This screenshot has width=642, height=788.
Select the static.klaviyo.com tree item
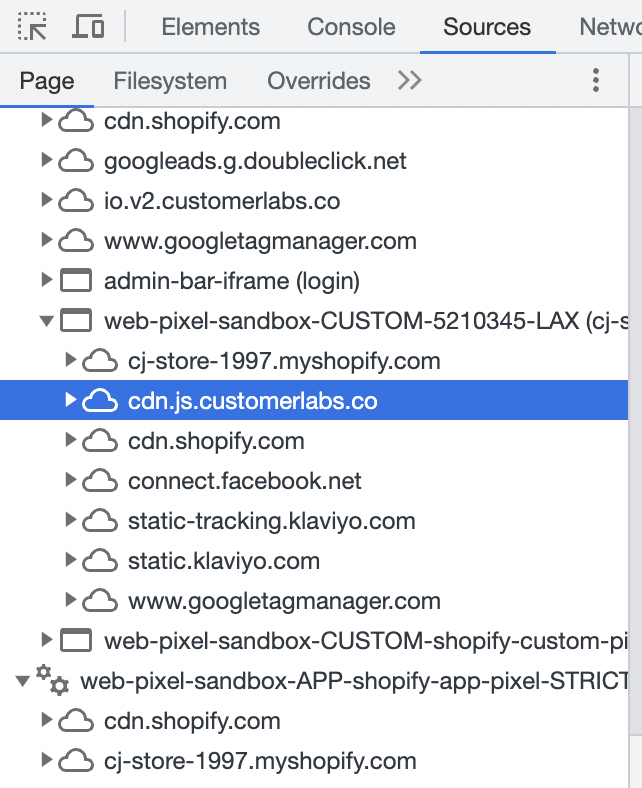(314, 561)
